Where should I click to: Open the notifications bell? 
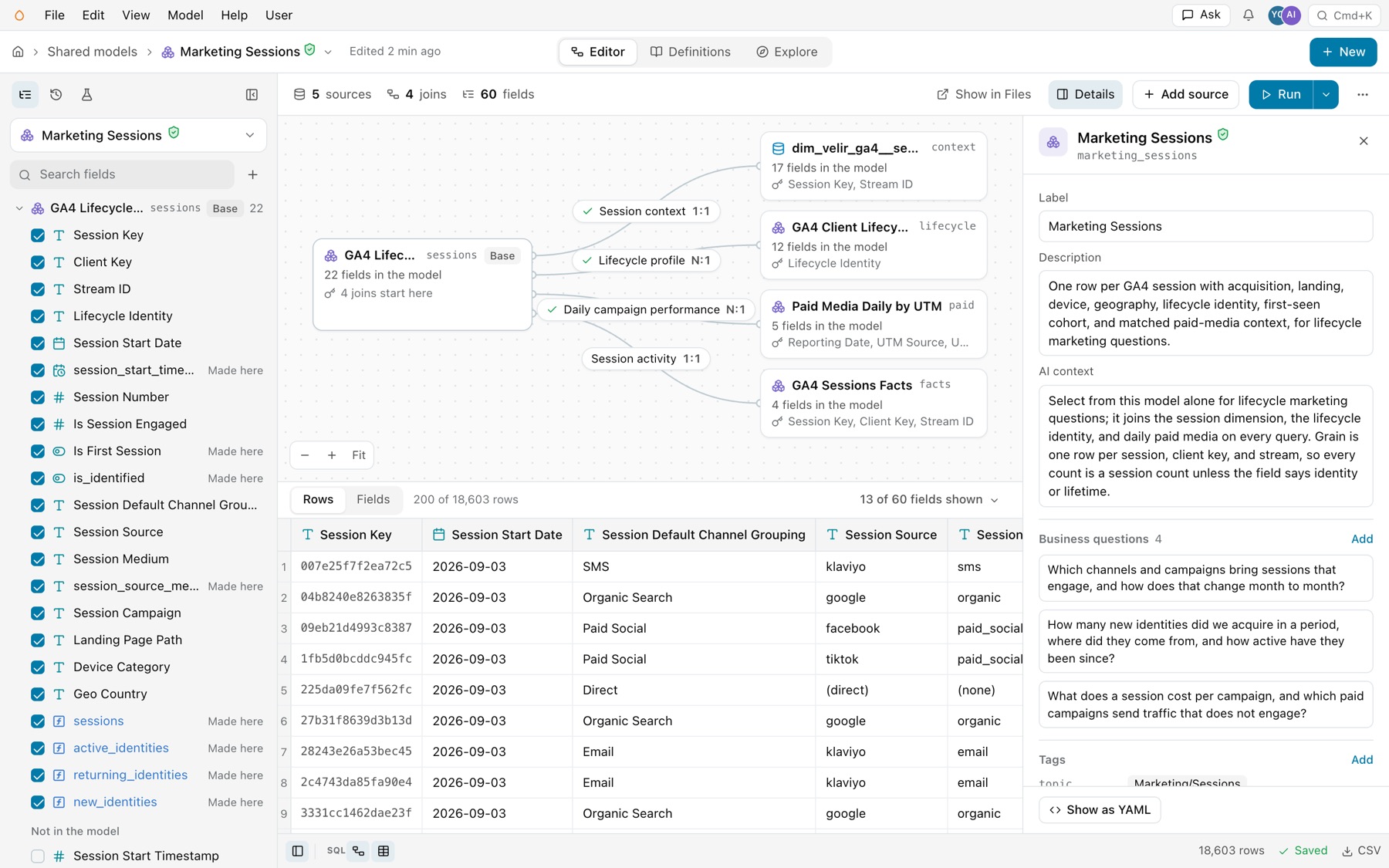[x=1248, y=15]
